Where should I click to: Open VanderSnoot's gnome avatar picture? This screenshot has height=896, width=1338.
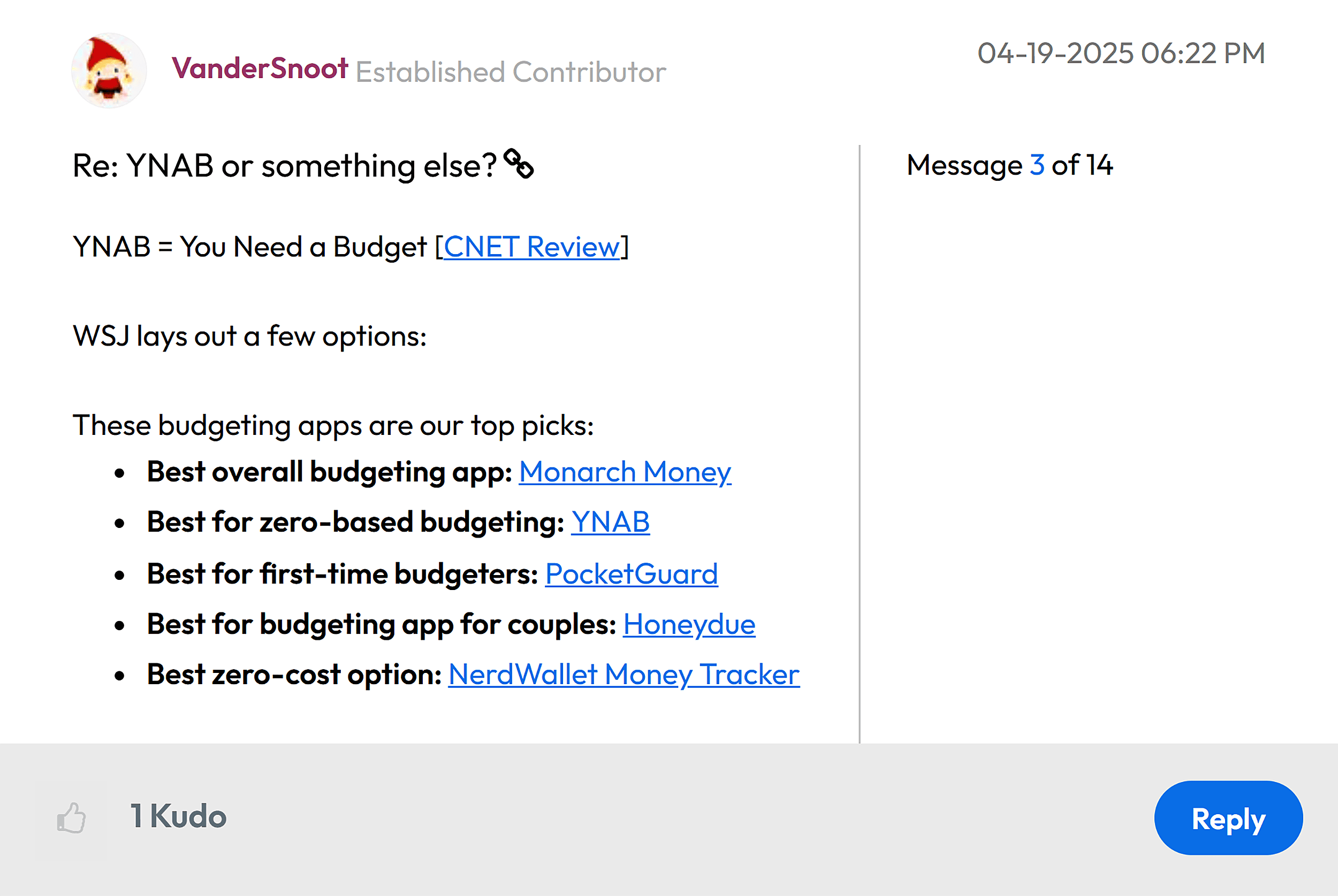[x=109, y=70]
